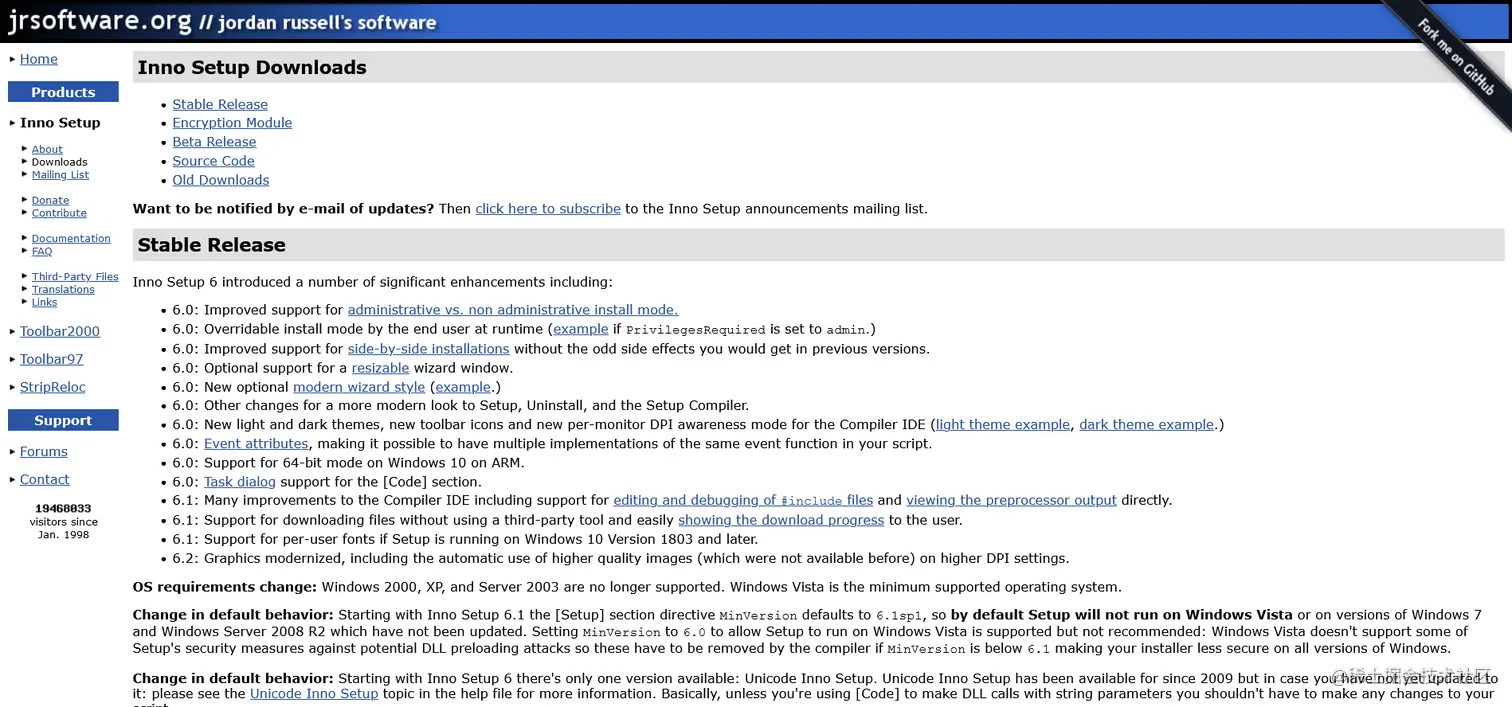Screen dimensions: 1512x707
Task: Jump to Encryption Module link
Action: pyautogui.click(x=232, y=123)
